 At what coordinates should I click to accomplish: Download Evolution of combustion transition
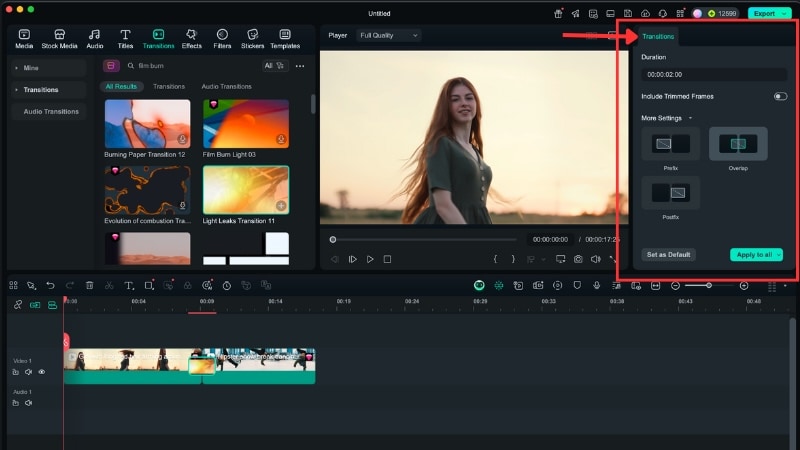(x=182, y=205)
